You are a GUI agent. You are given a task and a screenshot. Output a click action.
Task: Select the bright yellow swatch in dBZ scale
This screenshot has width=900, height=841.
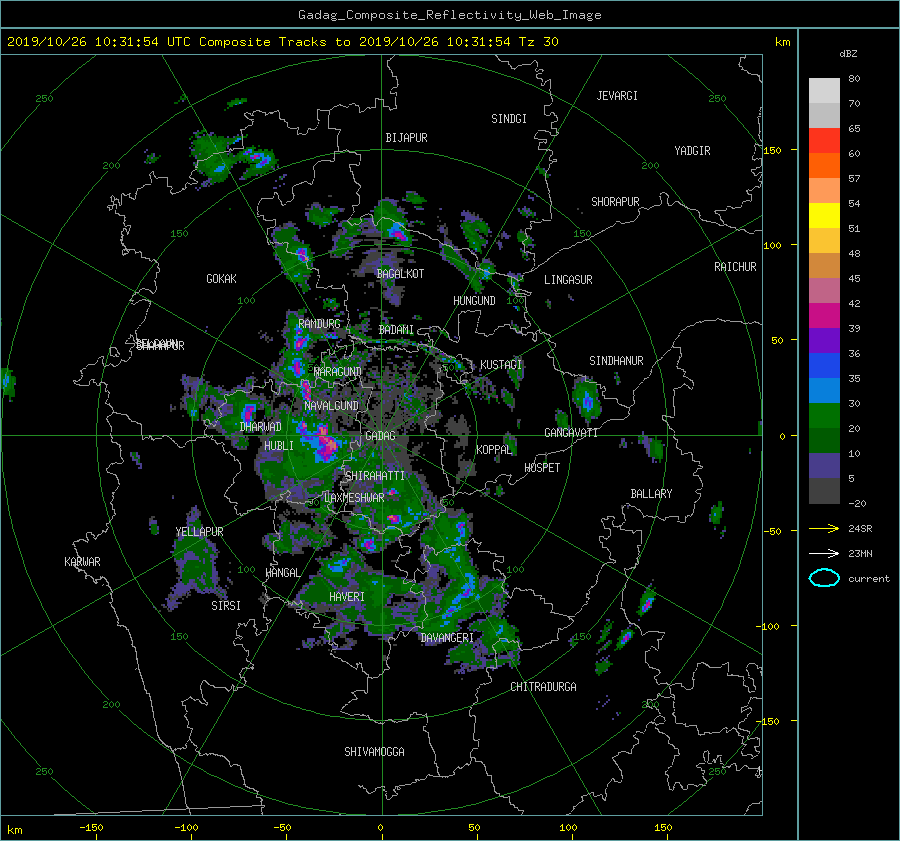(824, 216)
